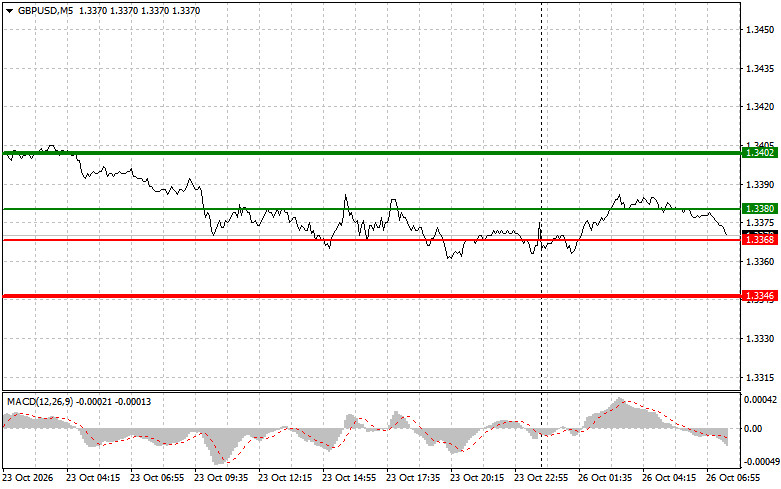781x489 pixels.
Task: Select the 1.3380 green price level label
Action: pos(760,209)
